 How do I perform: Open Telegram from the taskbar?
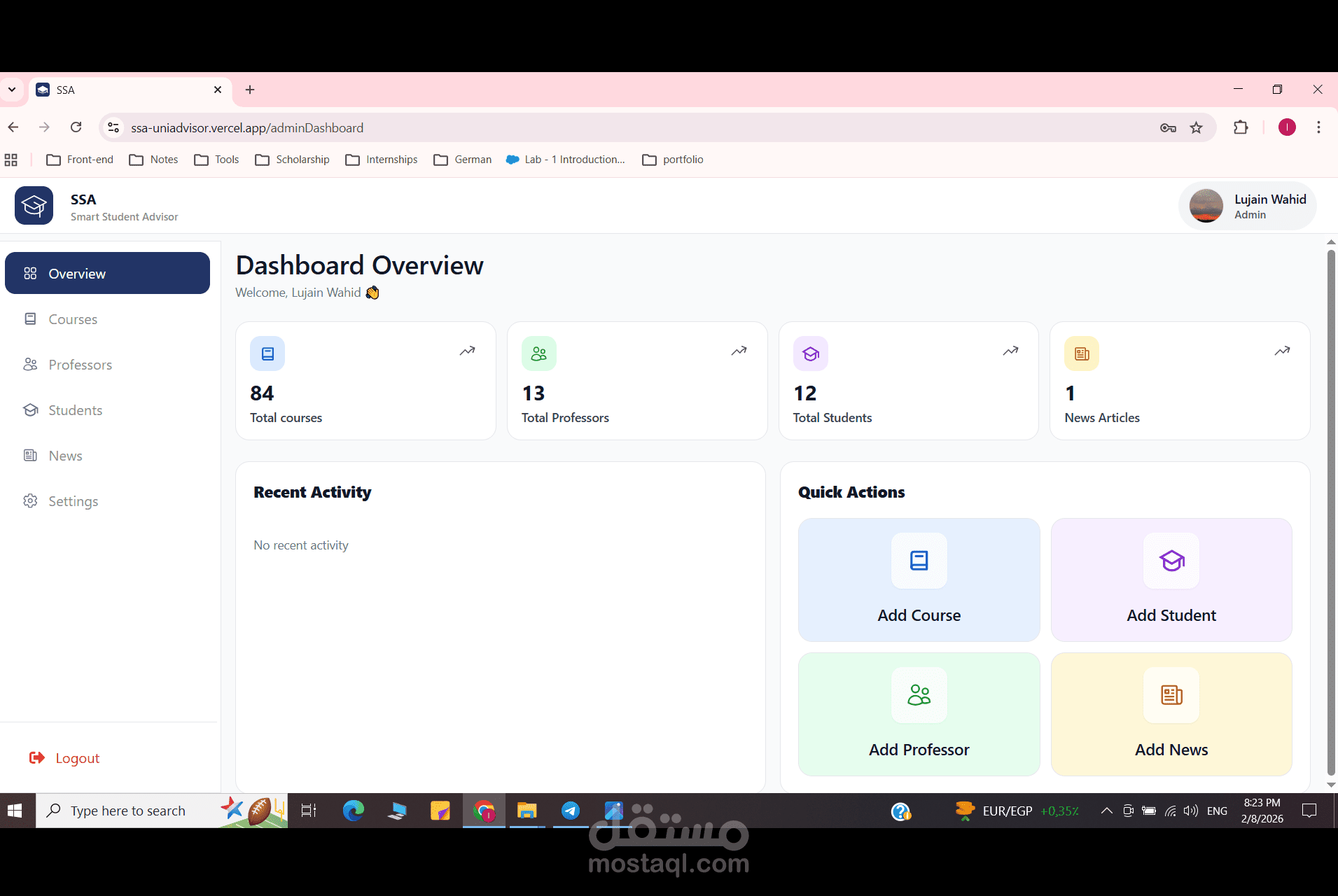[571, 811]
